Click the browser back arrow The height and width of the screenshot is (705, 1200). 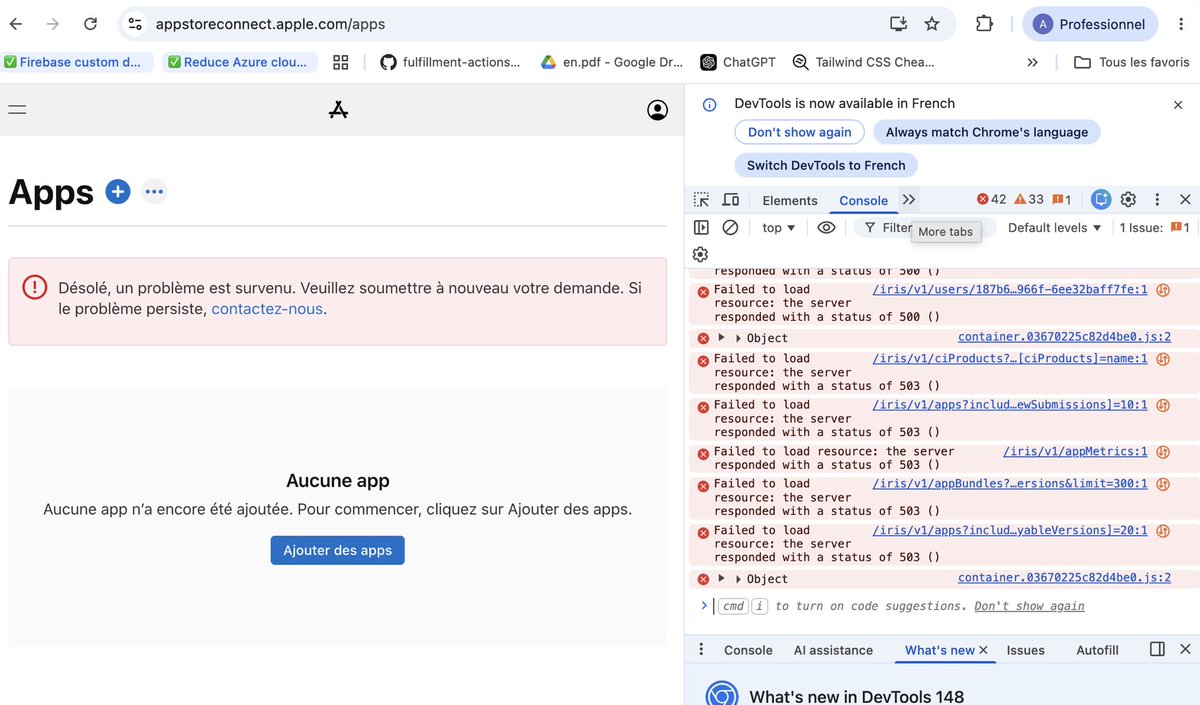click(x=17, y=24)
